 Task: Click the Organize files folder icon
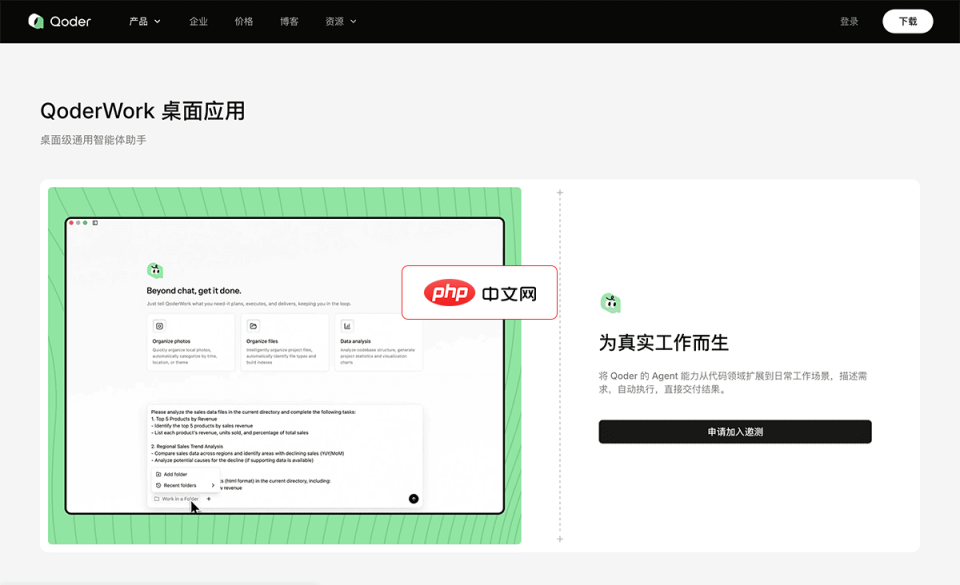253,326
